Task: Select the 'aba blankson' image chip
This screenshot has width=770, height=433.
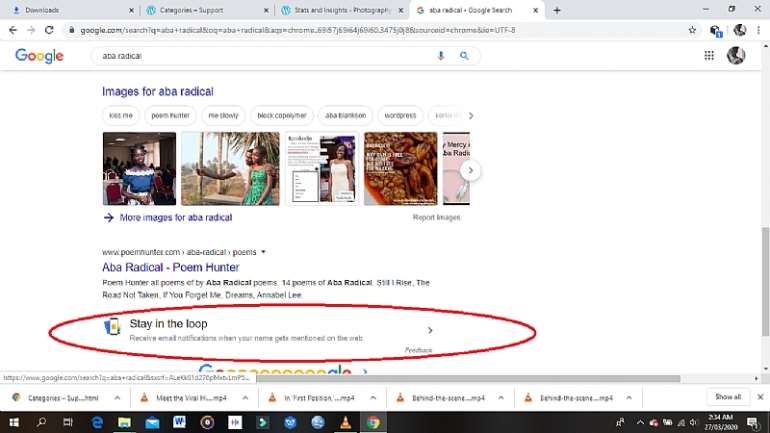Action: tap(345, 115)
